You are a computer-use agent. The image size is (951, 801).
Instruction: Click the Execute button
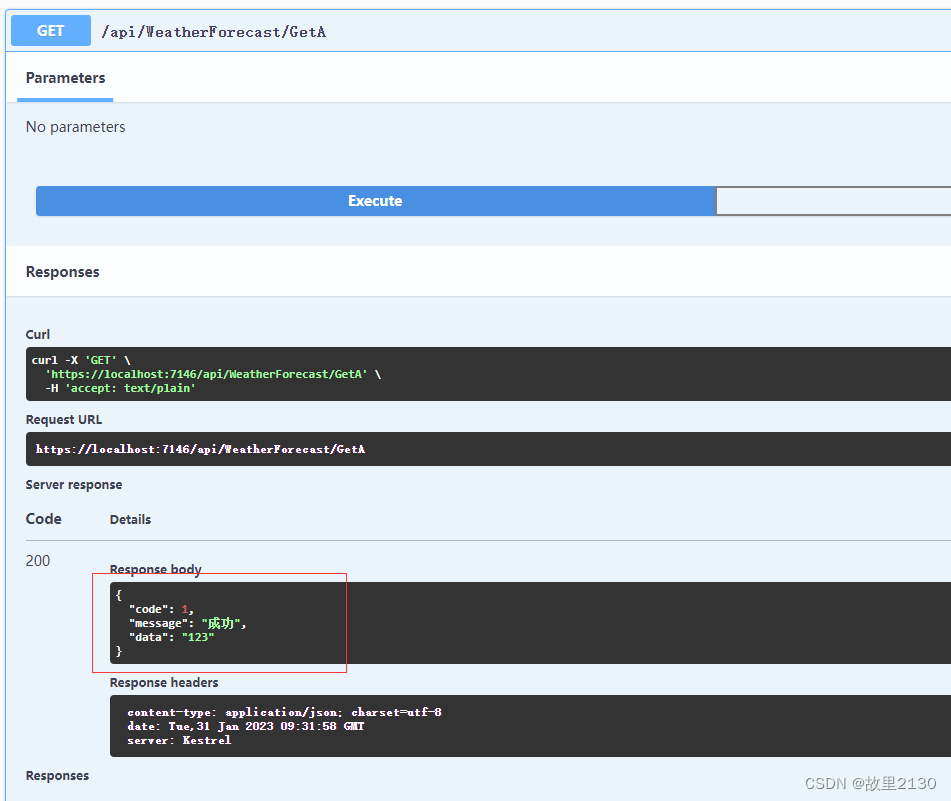click(375, 200)
